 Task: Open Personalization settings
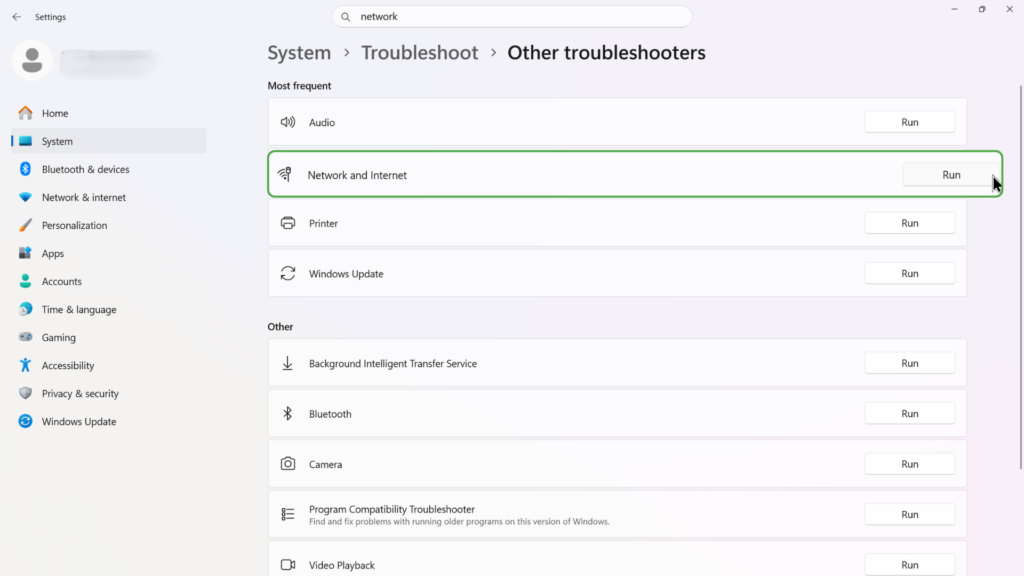pyautogui.click(x=108, y=225)
